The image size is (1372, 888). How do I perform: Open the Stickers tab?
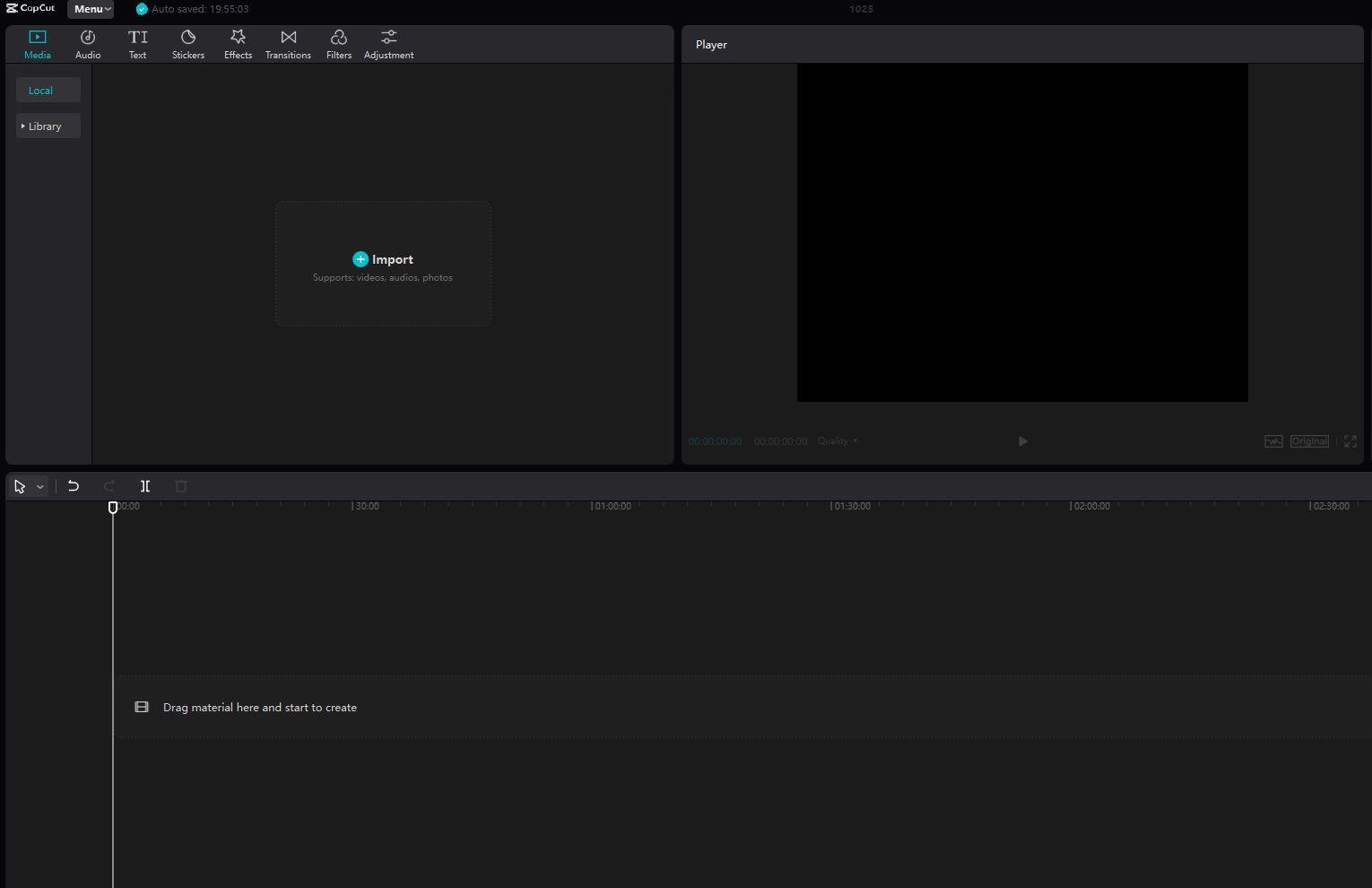[x=188, y=45]
